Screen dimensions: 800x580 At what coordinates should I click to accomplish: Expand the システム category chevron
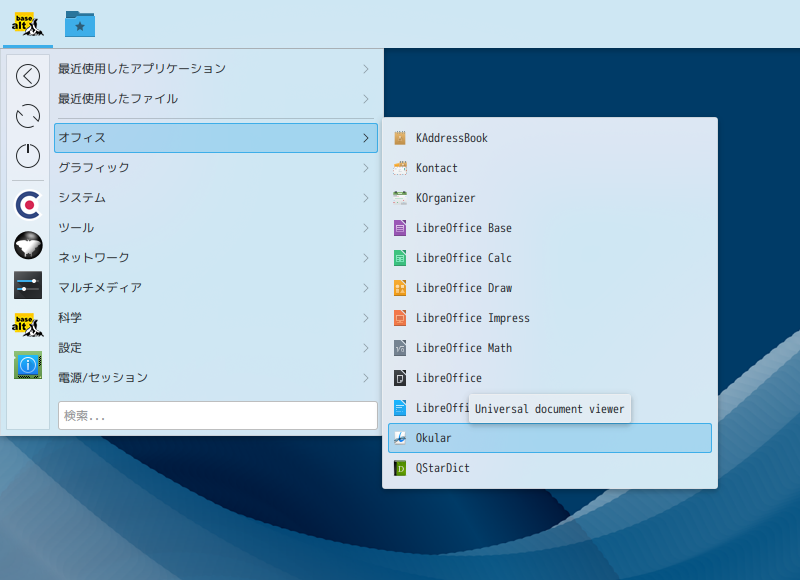pyautogui.click(x=366, y=198)
